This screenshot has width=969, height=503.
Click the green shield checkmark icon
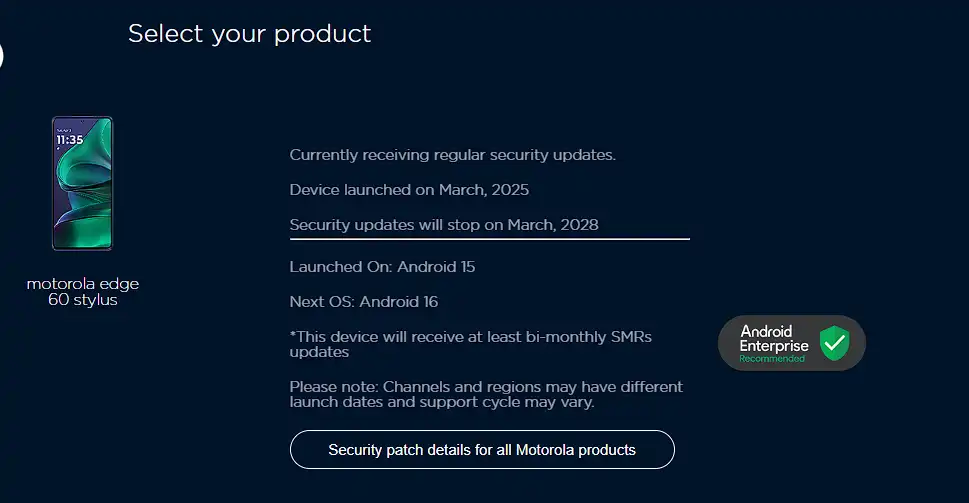click(x=834, y=343)
